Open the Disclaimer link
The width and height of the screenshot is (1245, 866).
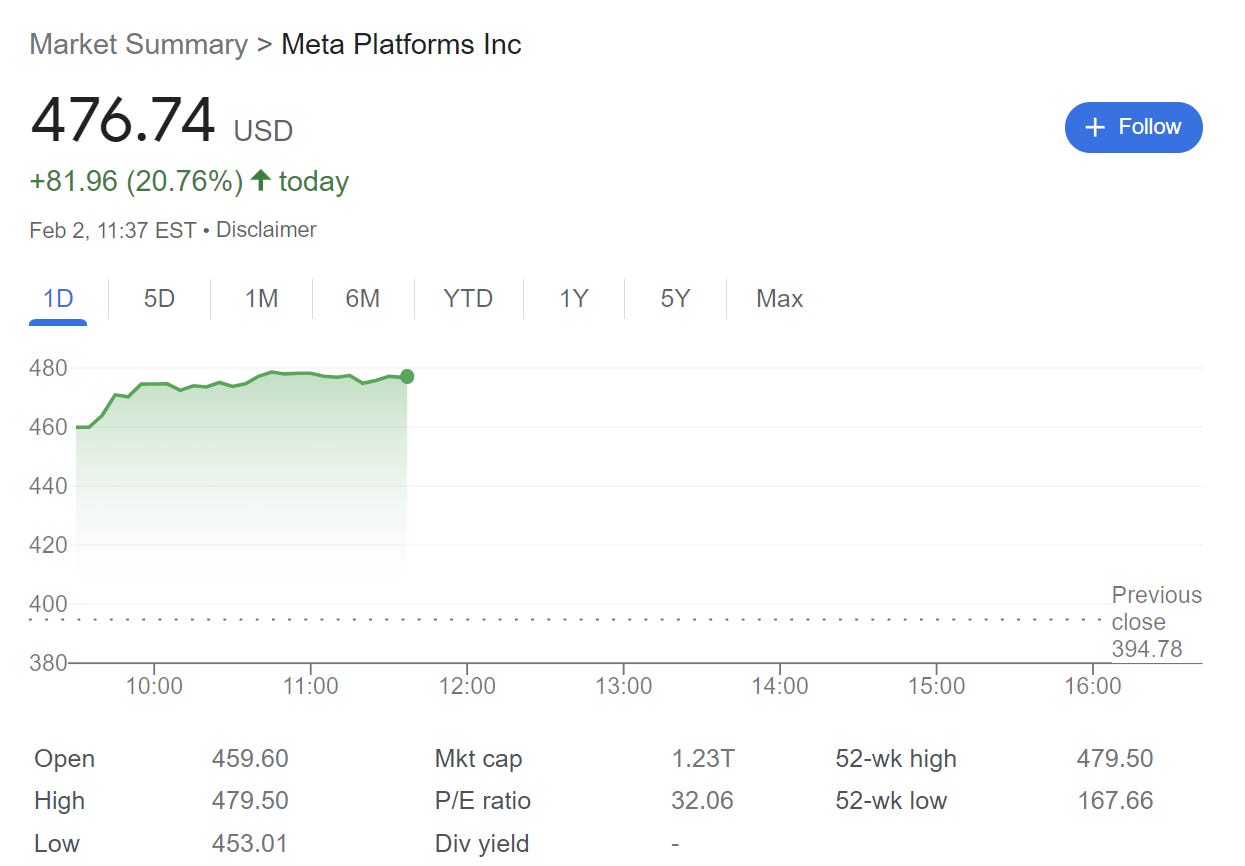pyautogui.click(x=266, y=229)
